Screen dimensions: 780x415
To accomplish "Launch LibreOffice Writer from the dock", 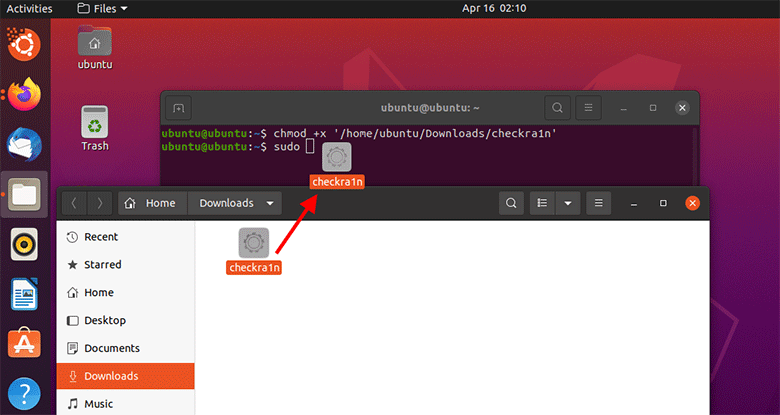I will [x=24, y=294].
